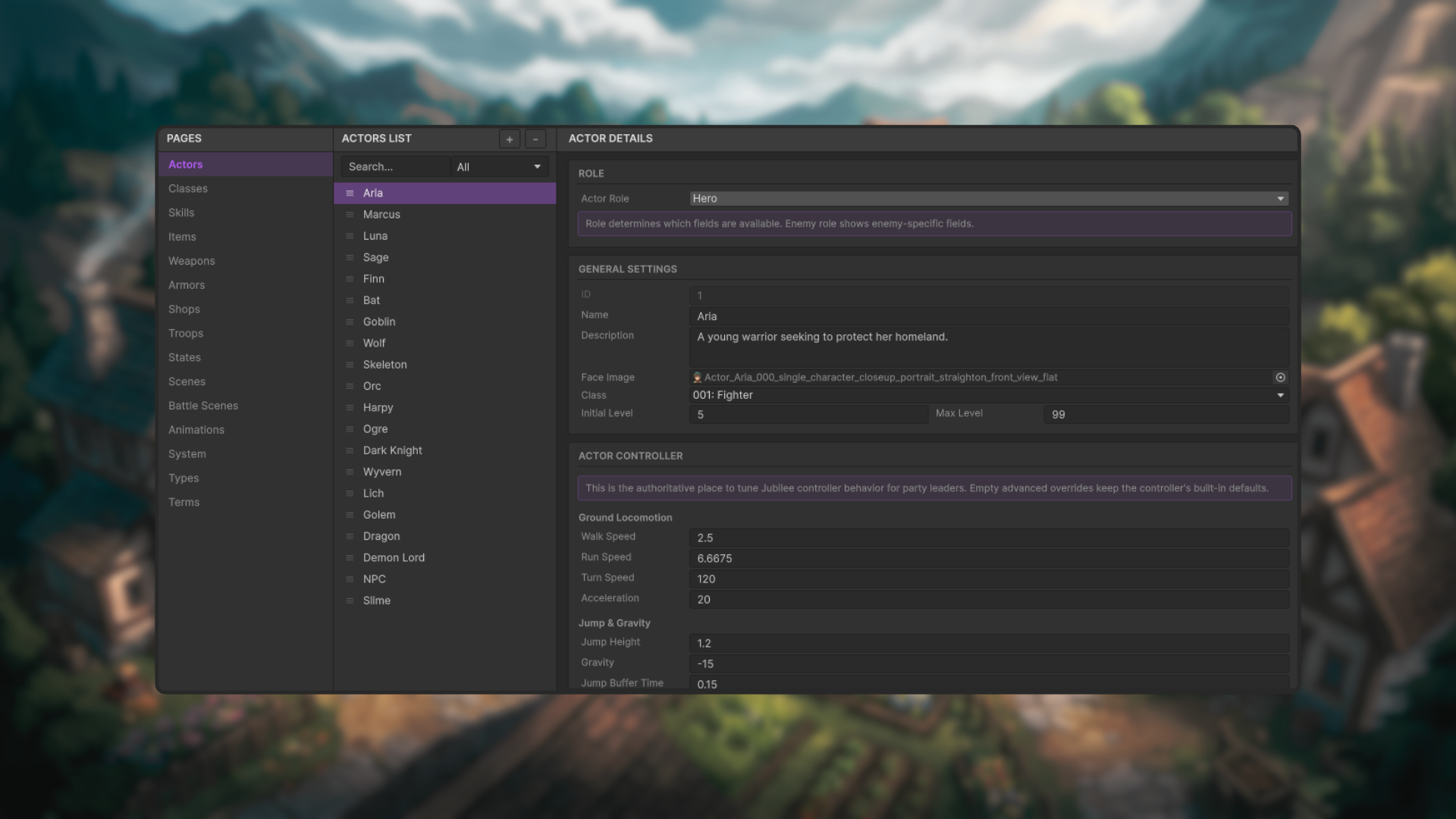Select the Actors page
The width and height of the screenshot is (1456, 819).
click(x=246, y=165)
